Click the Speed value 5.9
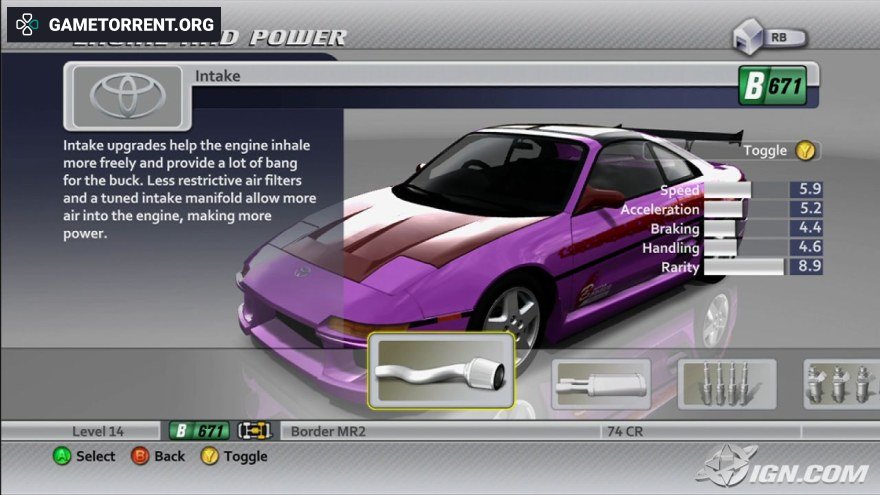This screenshot has width=880, height=495. [807, 190]
